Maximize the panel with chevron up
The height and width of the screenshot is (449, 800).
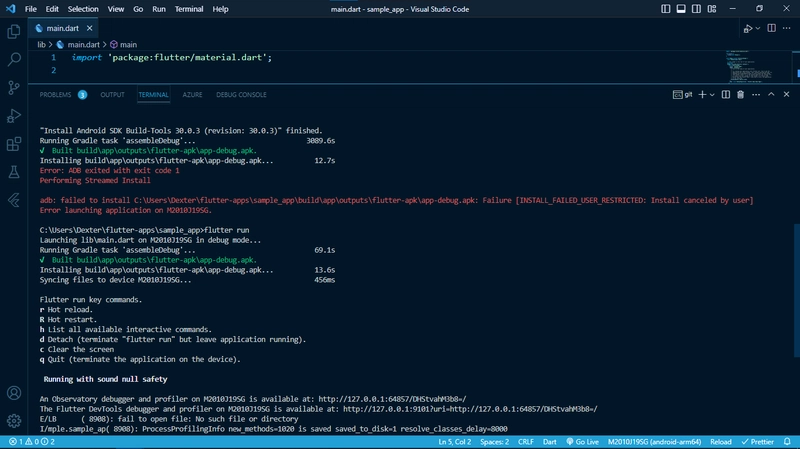[x=771, y=94]
